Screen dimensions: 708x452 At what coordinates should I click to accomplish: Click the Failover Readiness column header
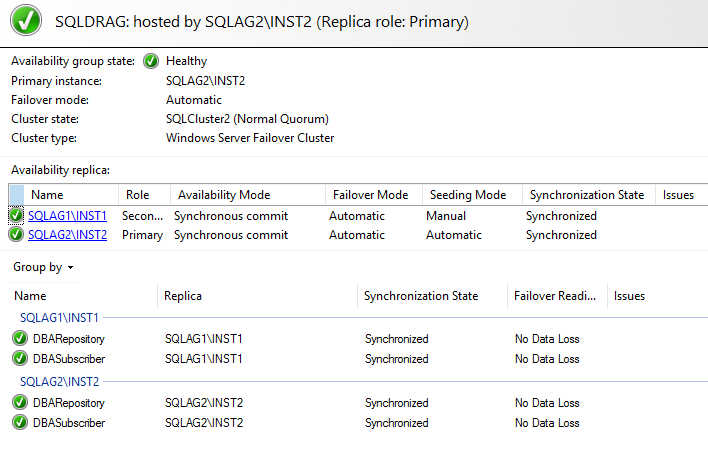pyautogui.click(x=555, y=296)
